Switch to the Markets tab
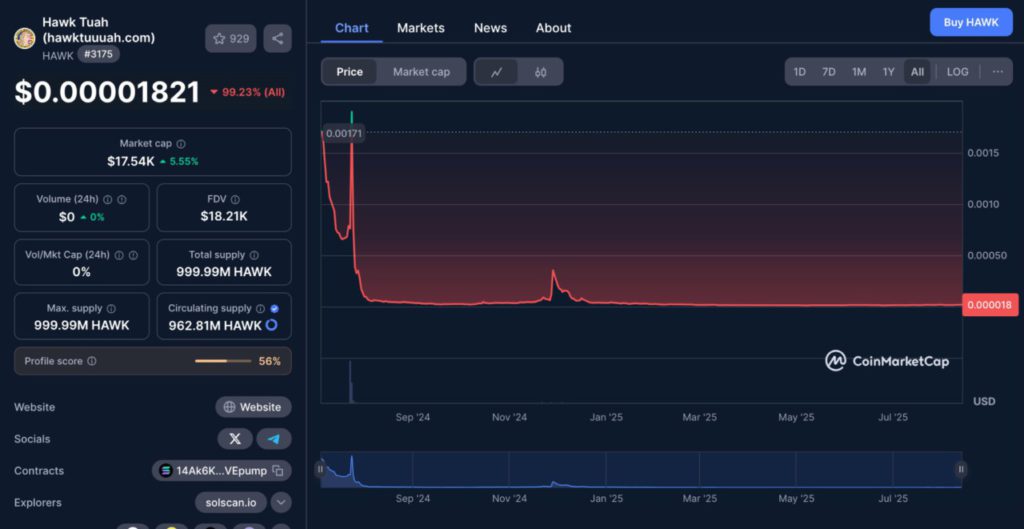The image size is (1024, 529). [420, 28]
